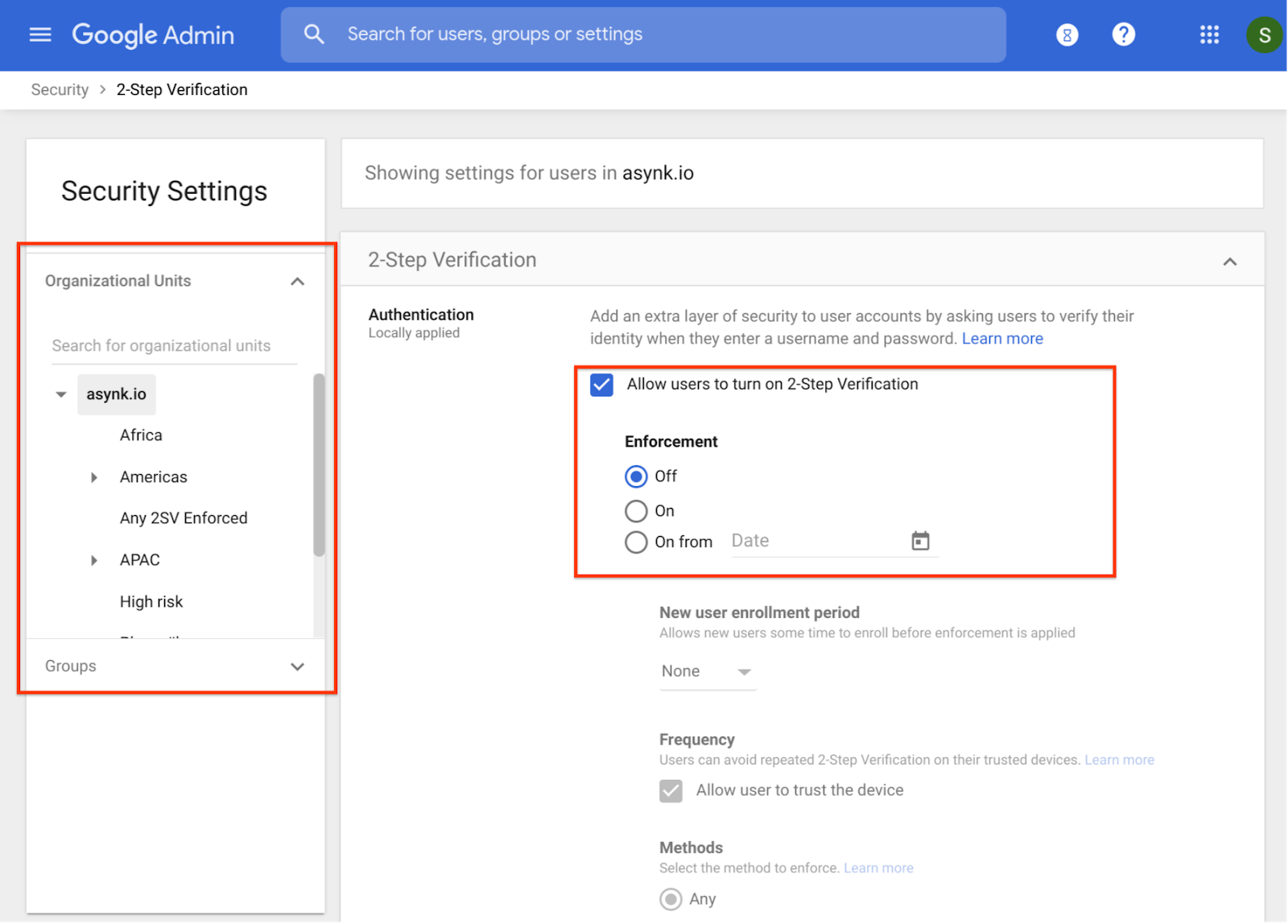
Task: Open the Google apps grid
Action: click(1209, 35)
